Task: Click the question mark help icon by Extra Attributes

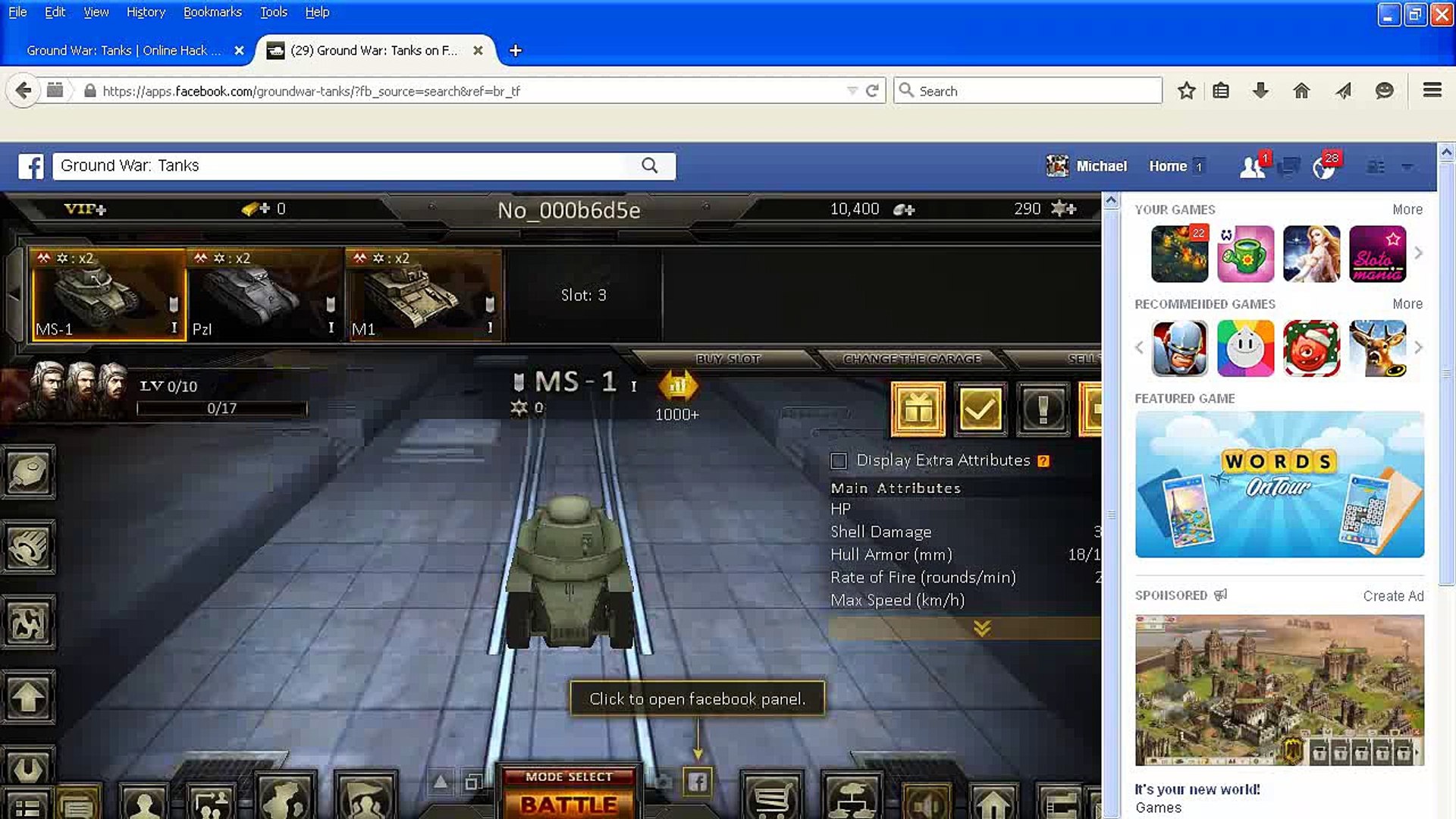Action: click(1043, 461)
